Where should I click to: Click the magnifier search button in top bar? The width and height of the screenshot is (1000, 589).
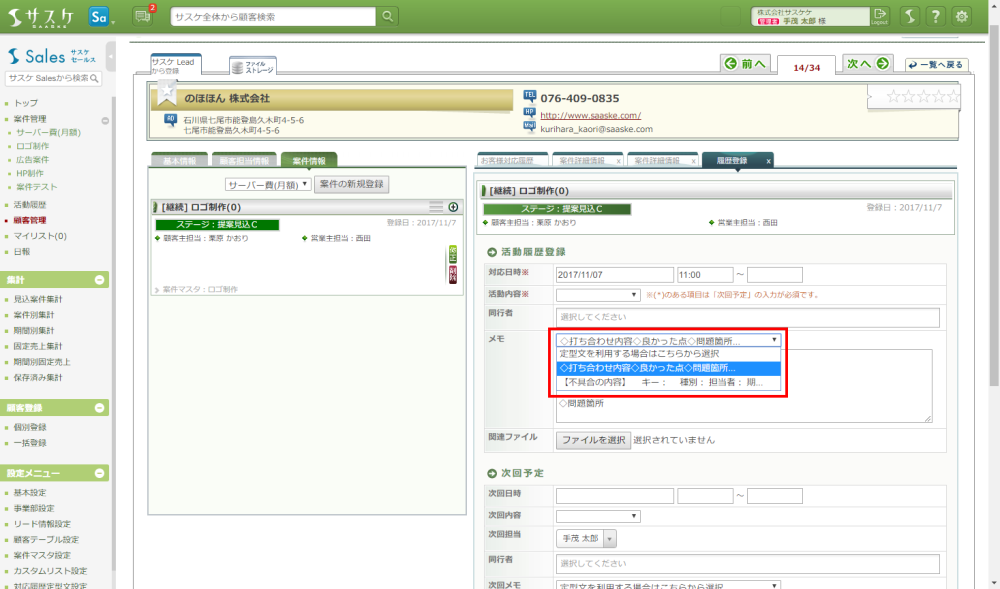coord(387,16)
